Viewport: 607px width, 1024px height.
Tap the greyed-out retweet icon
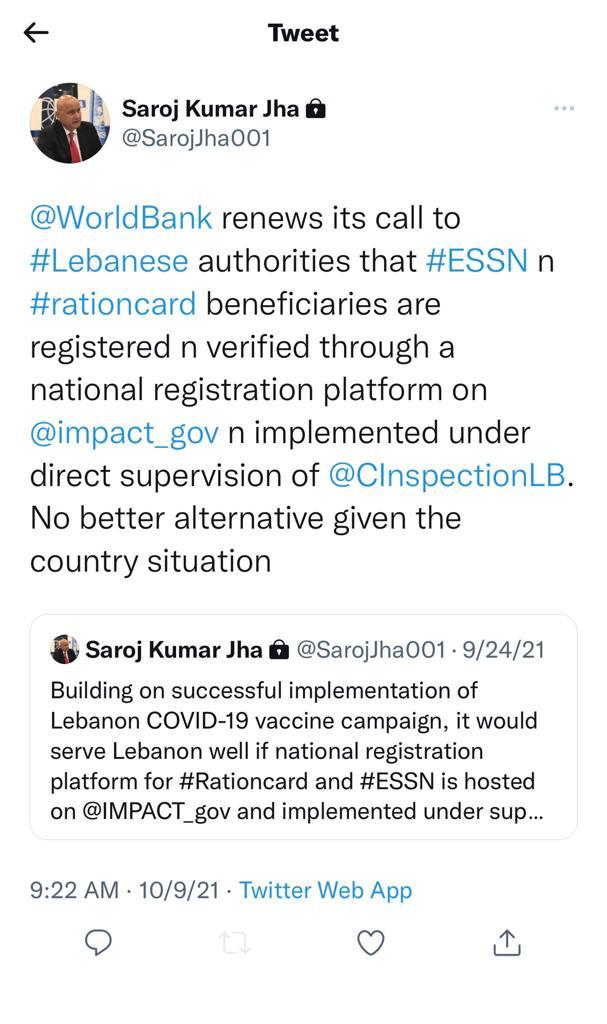pyautogui.click(x=234, y=943)
